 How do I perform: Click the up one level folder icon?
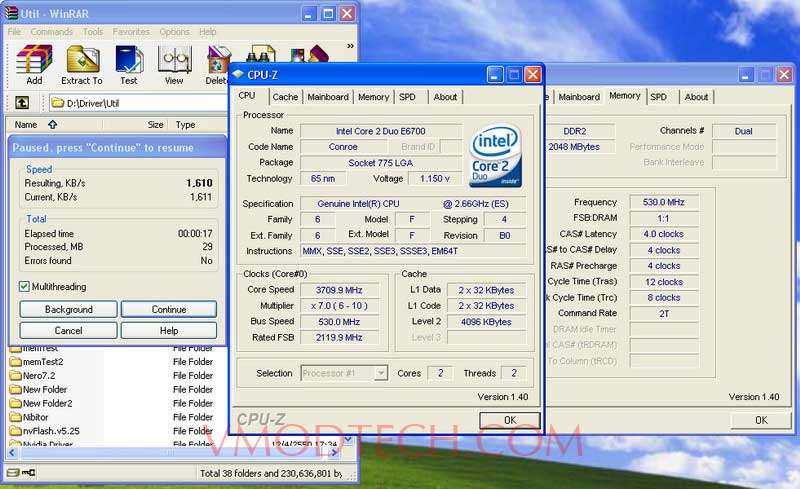[21, 103]
